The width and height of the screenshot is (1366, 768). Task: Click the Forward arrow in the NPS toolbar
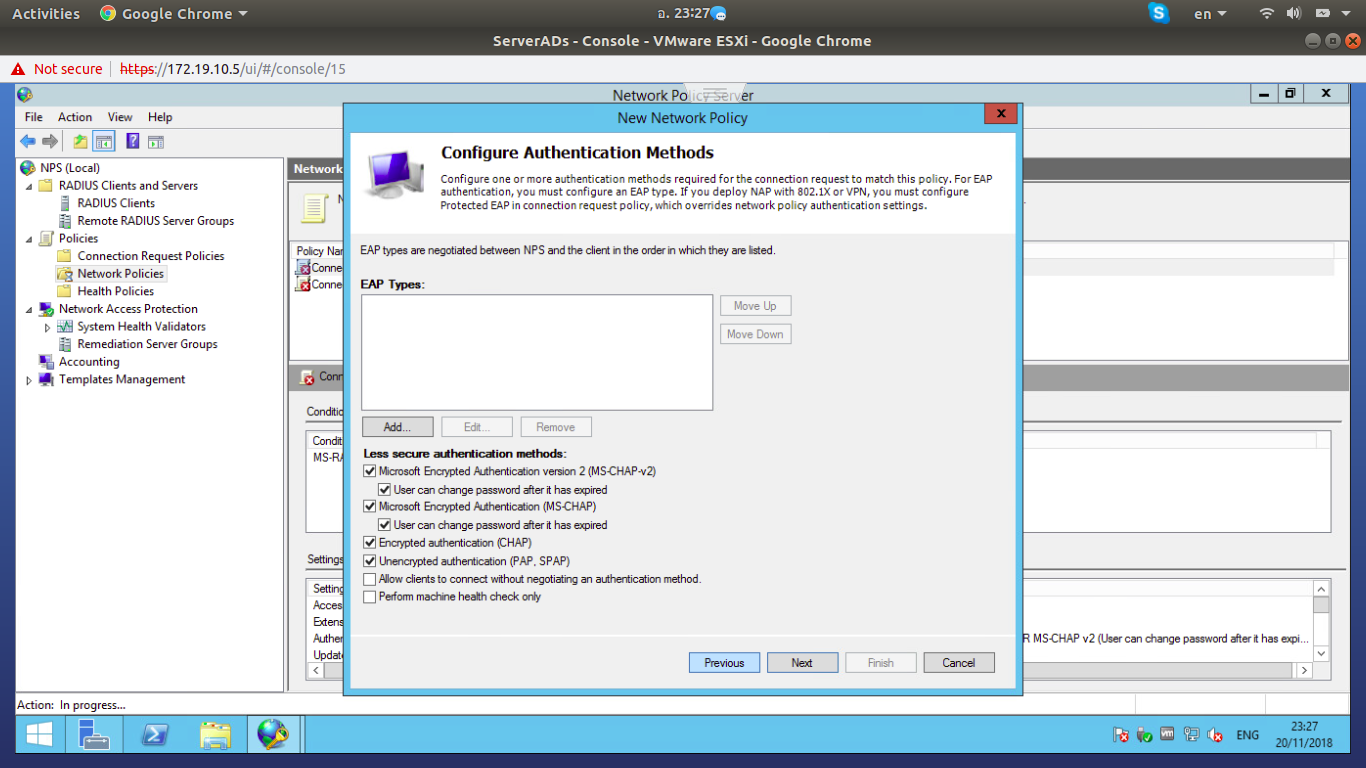[x=50, y=141]
